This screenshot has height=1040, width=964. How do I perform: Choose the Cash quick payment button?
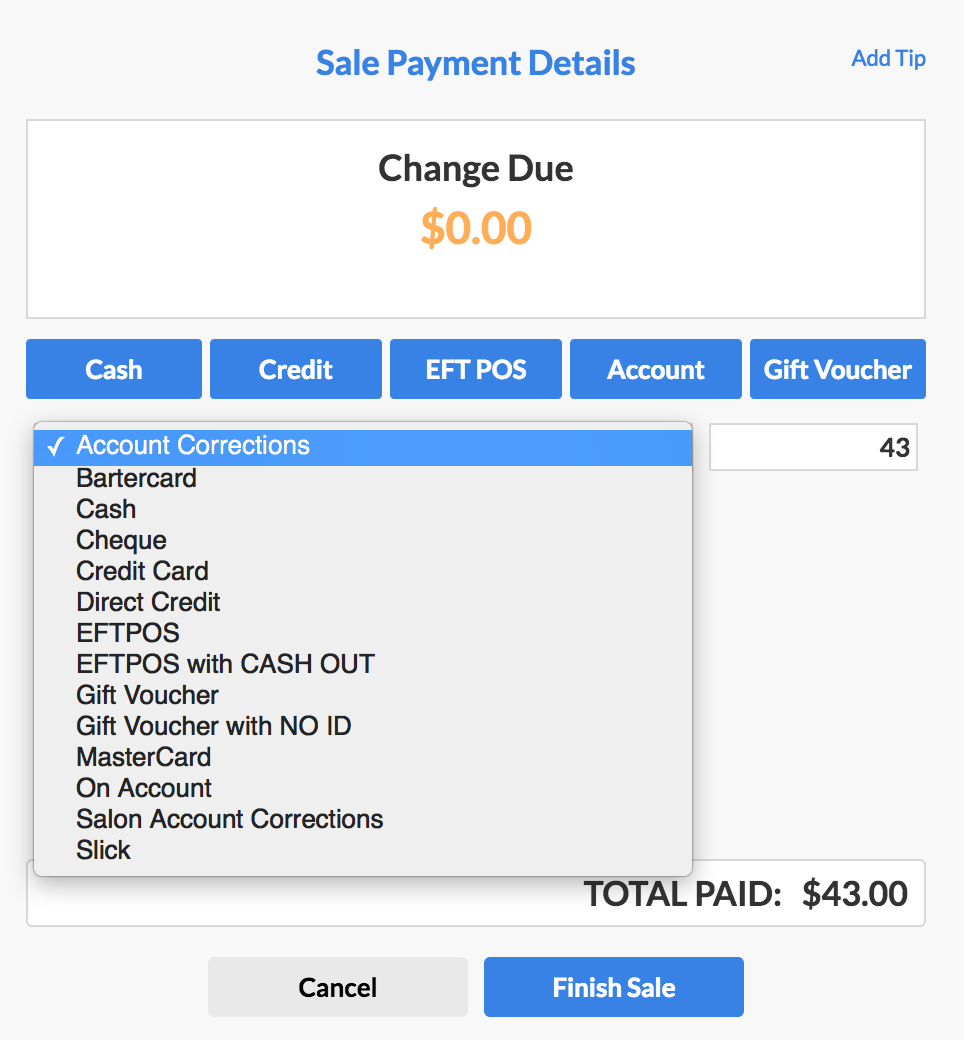tap(113, 369)
